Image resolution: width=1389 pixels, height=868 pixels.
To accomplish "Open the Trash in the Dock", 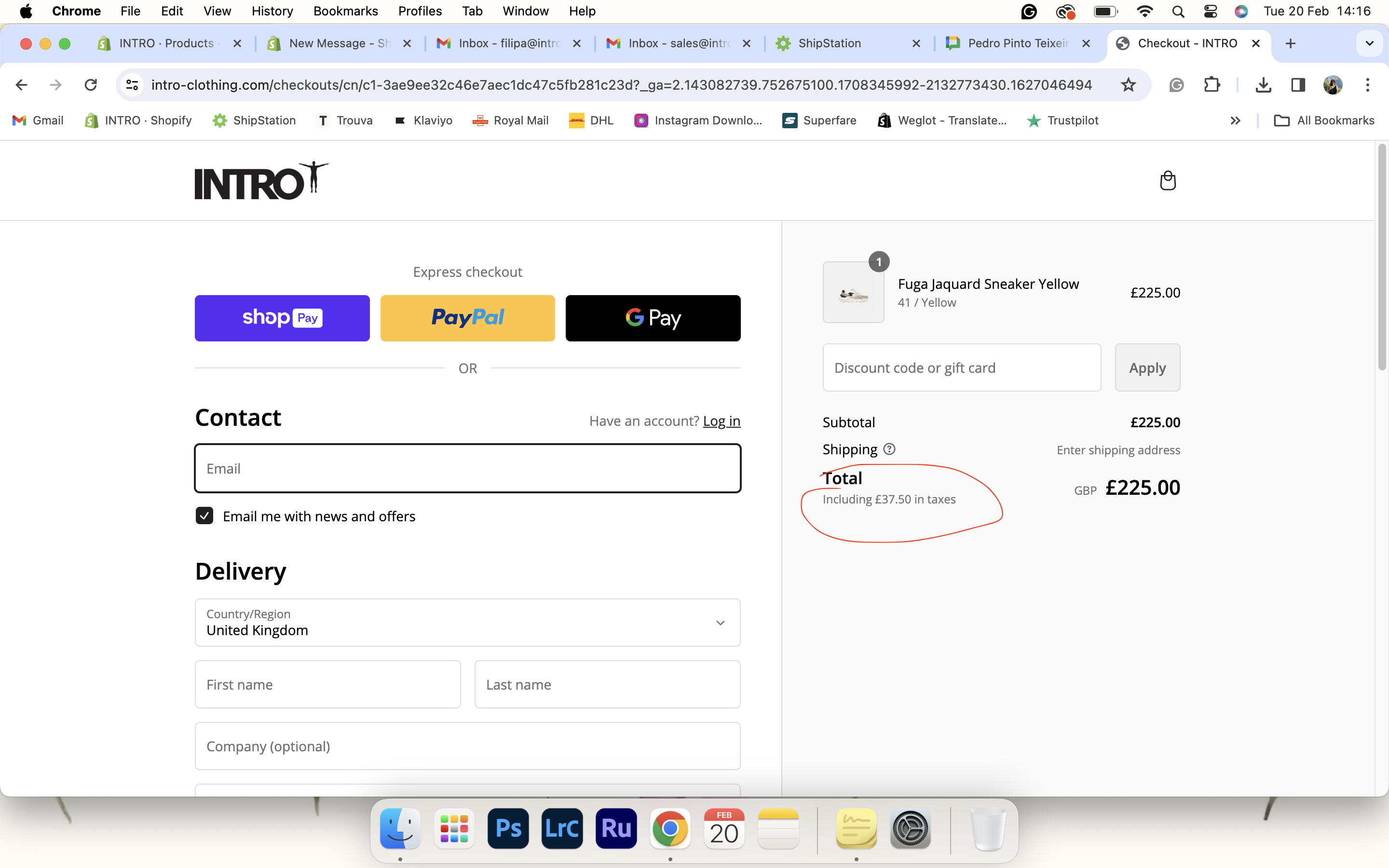I will [988, 828].
